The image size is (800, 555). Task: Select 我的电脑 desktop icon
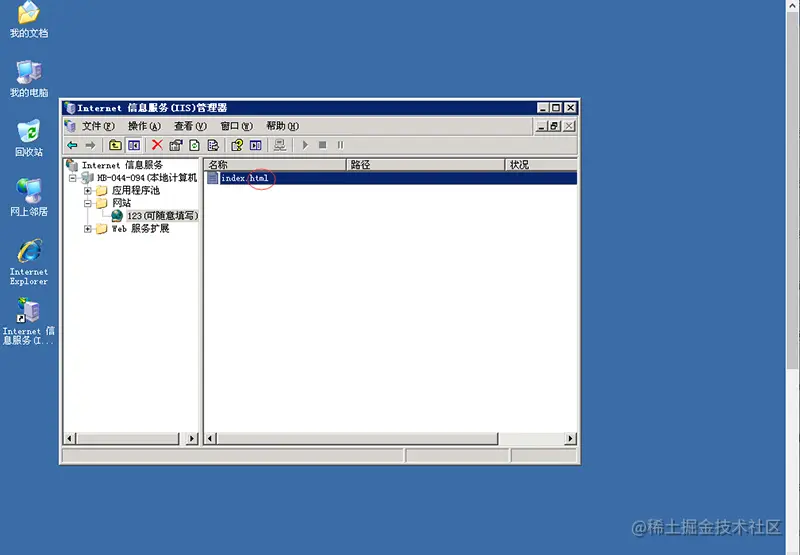pyautogui.click(x=29, y=79)
